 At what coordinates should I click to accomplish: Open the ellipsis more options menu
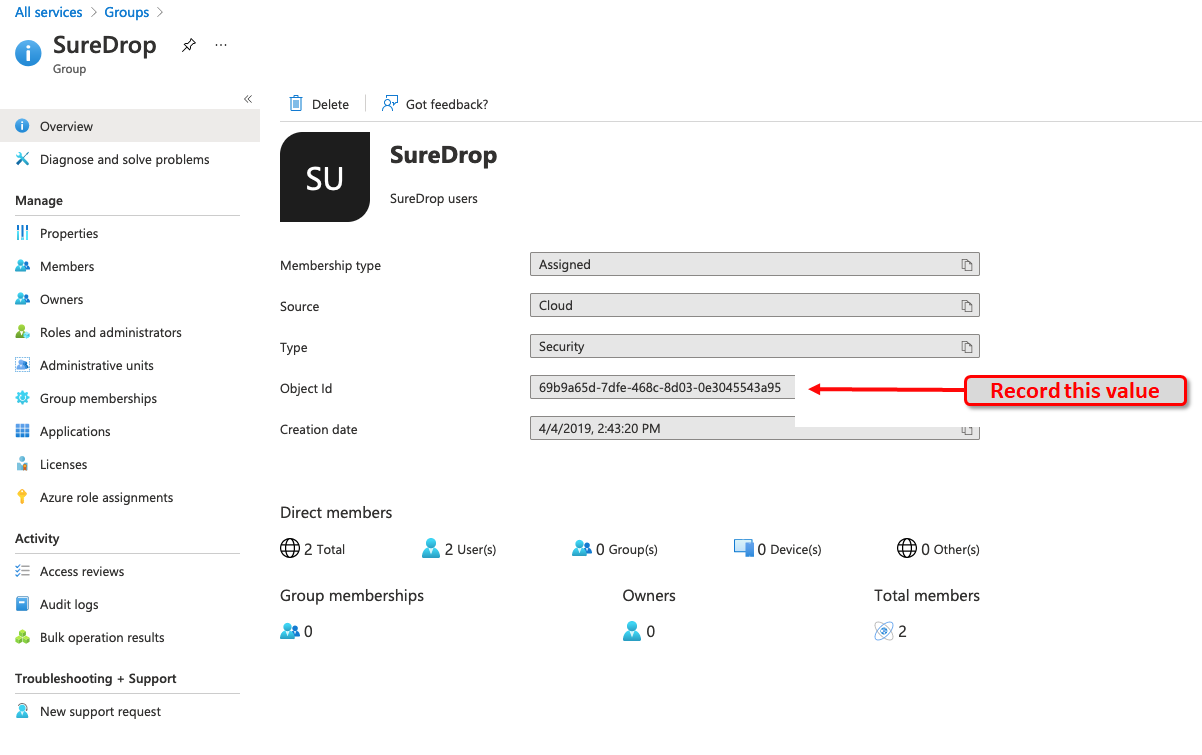click(221, 45)
